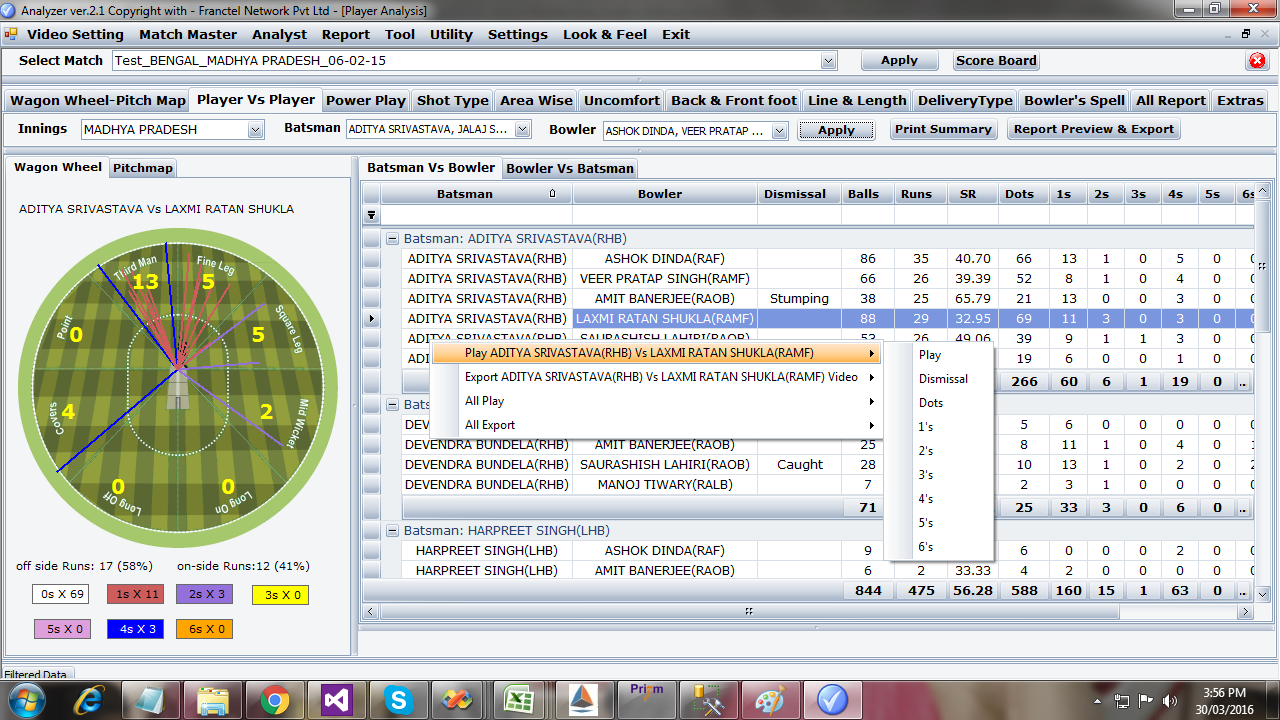Viewport: 1280px width, 720px height.
Task: Open Windows Explorer folder icon in taskbar
Action: pyautogui.click(x=214, y=700)
